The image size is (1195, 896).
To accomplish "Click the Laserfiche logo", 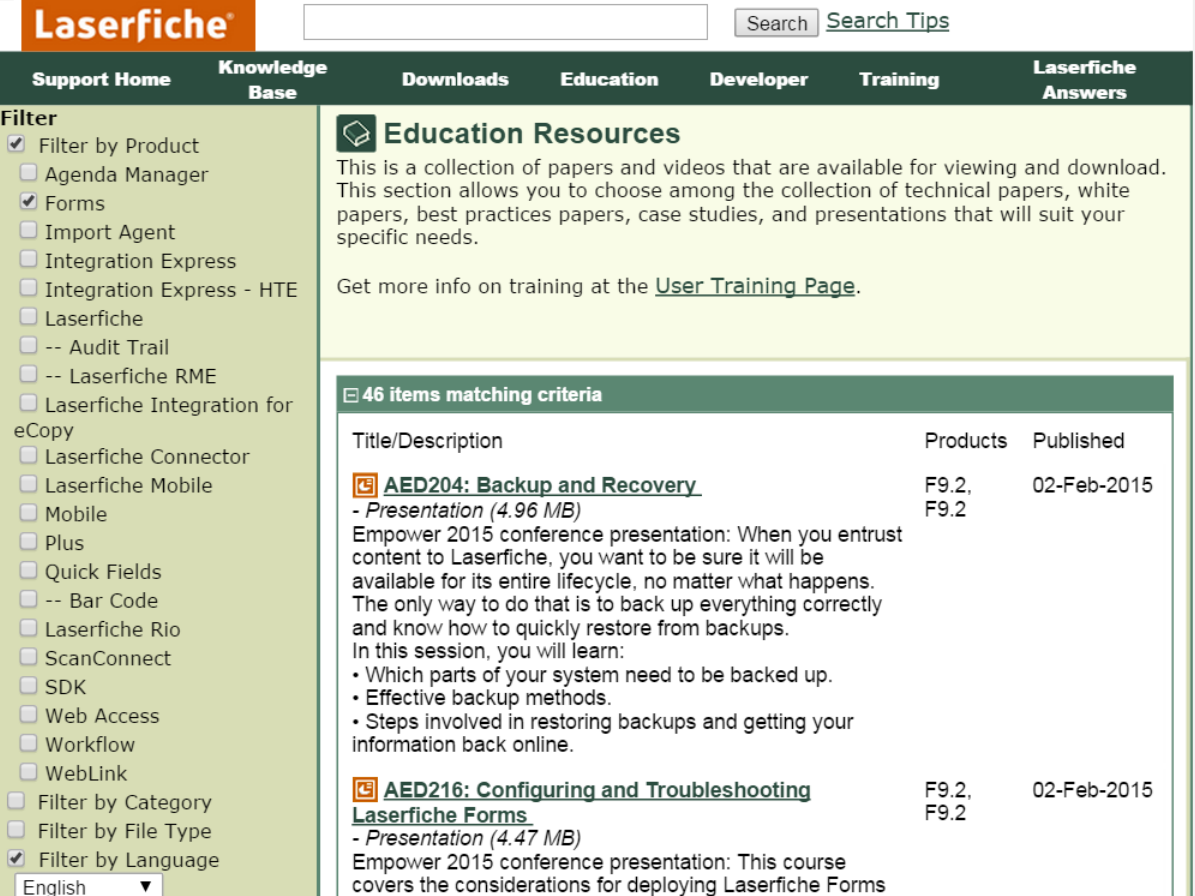I will 138,25.
